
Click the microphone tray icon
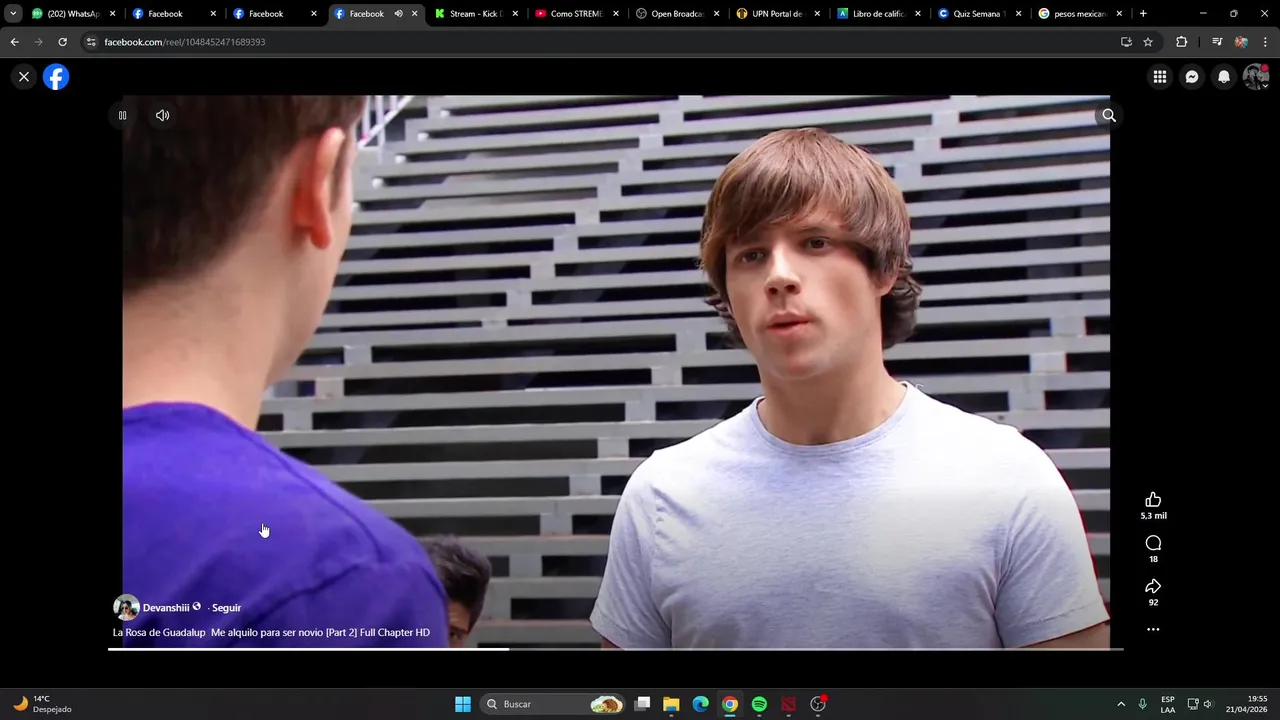[x=1143, y=704]
